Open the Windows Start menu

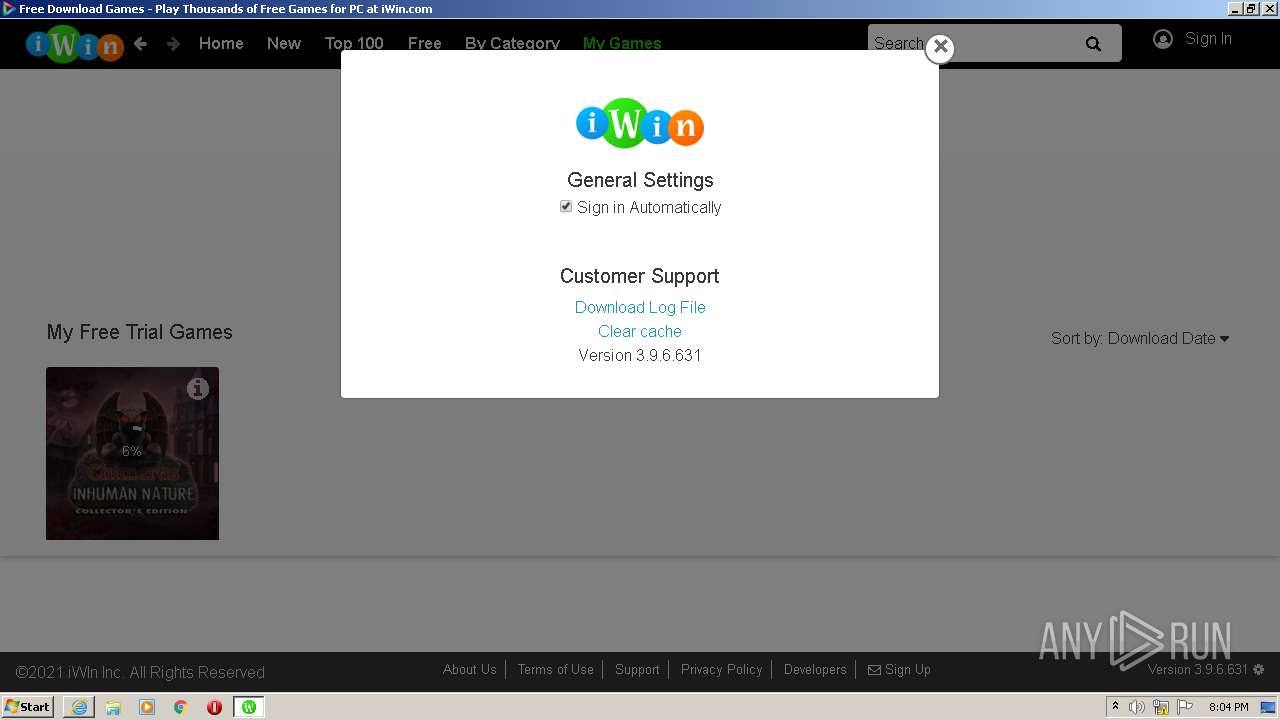27,706
